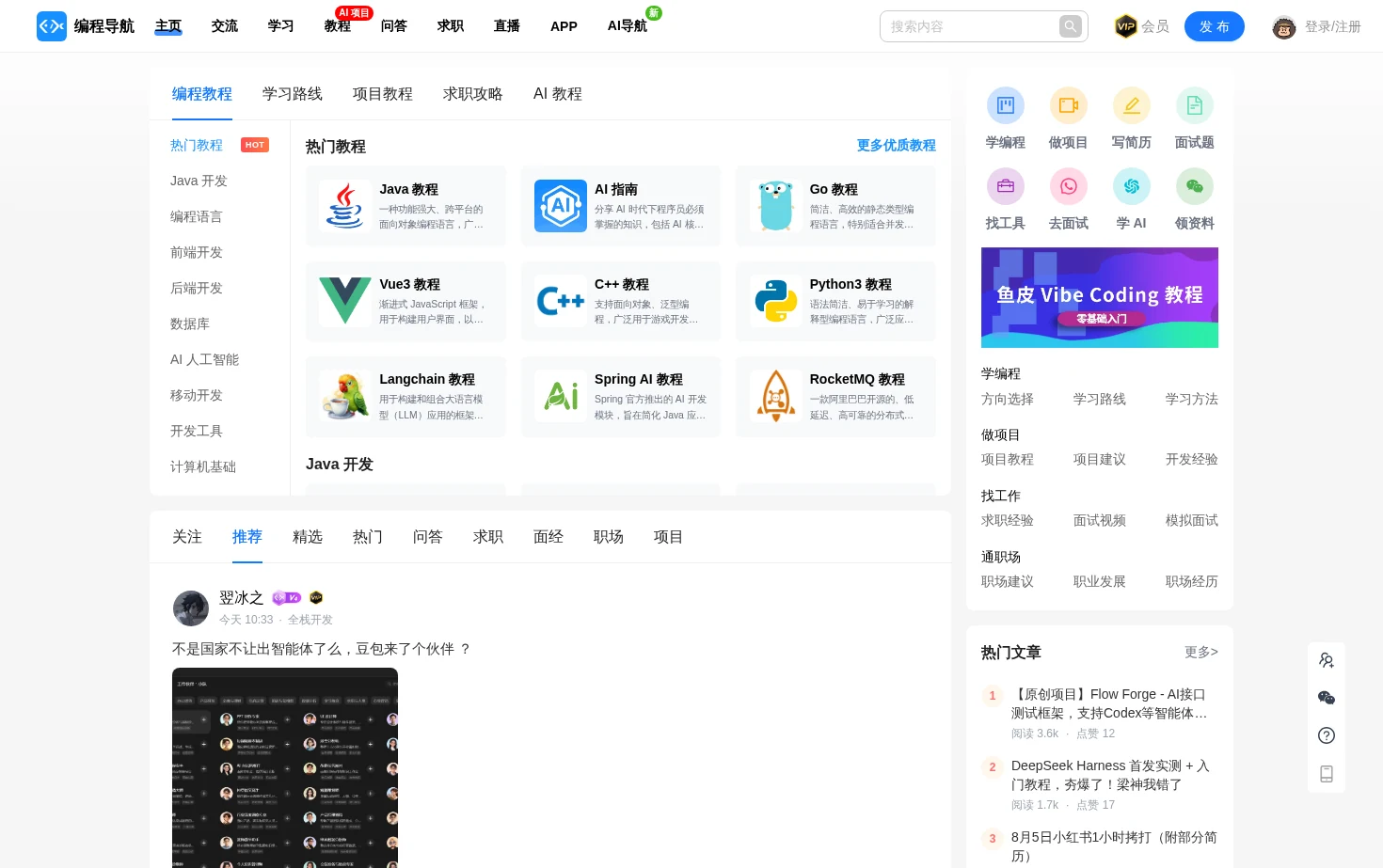
Task: Choose Java 开发 in the tutorial sidebar
Action: 199,181
